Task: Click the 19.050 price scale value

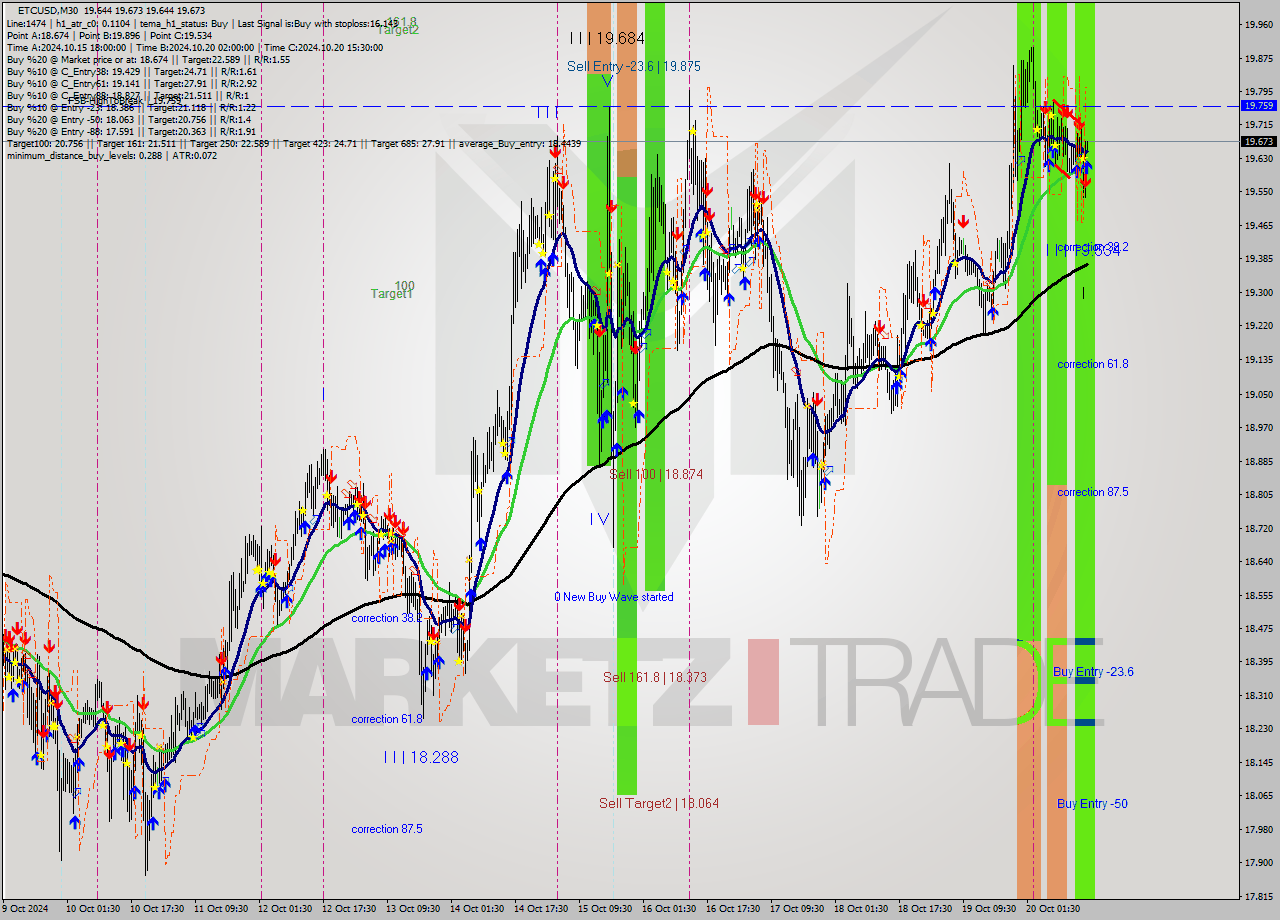Action: pos(1258,394)
